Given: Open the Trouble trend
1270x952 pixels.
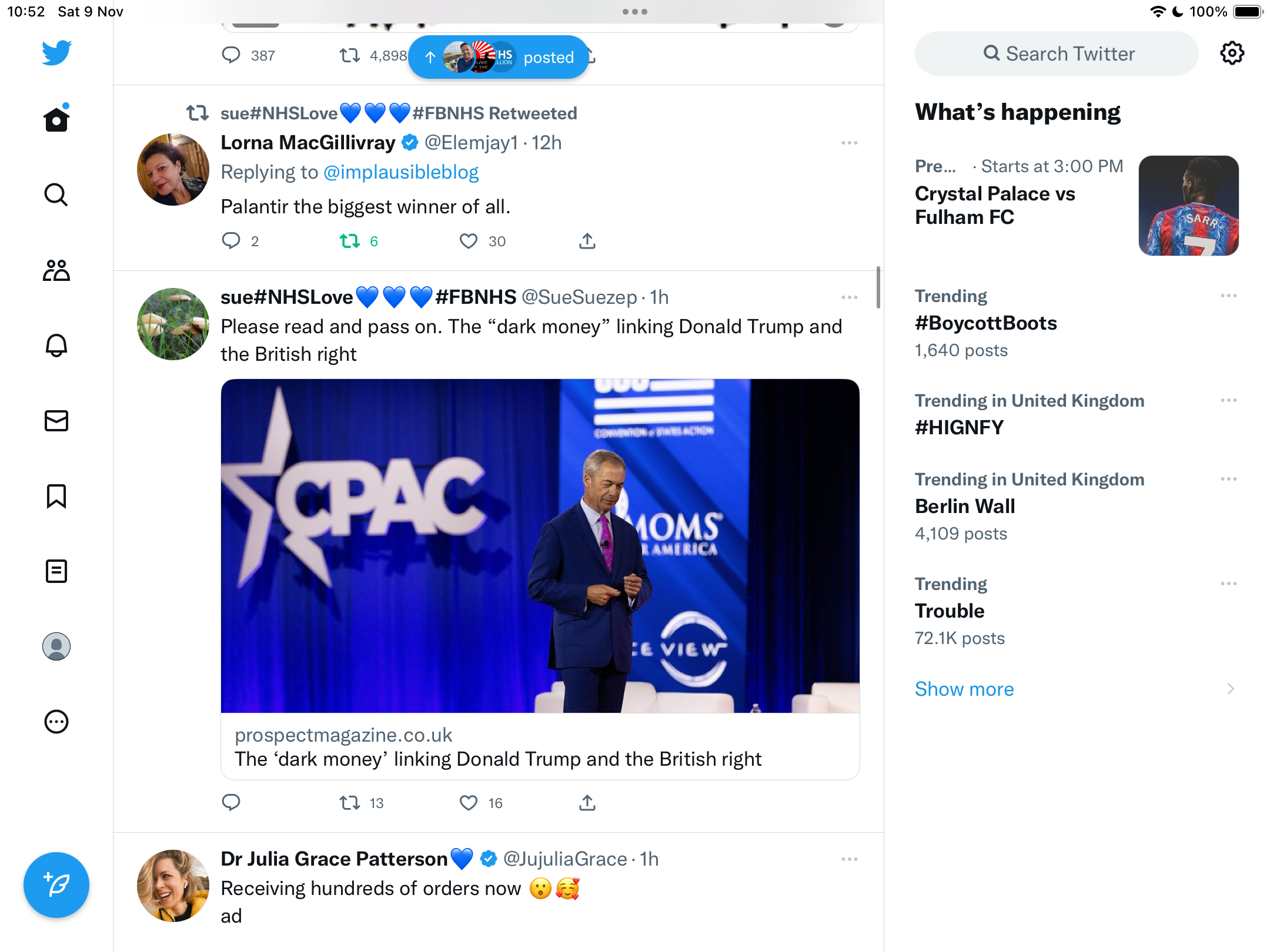Looking at the screenshot, I should point(950,611).
